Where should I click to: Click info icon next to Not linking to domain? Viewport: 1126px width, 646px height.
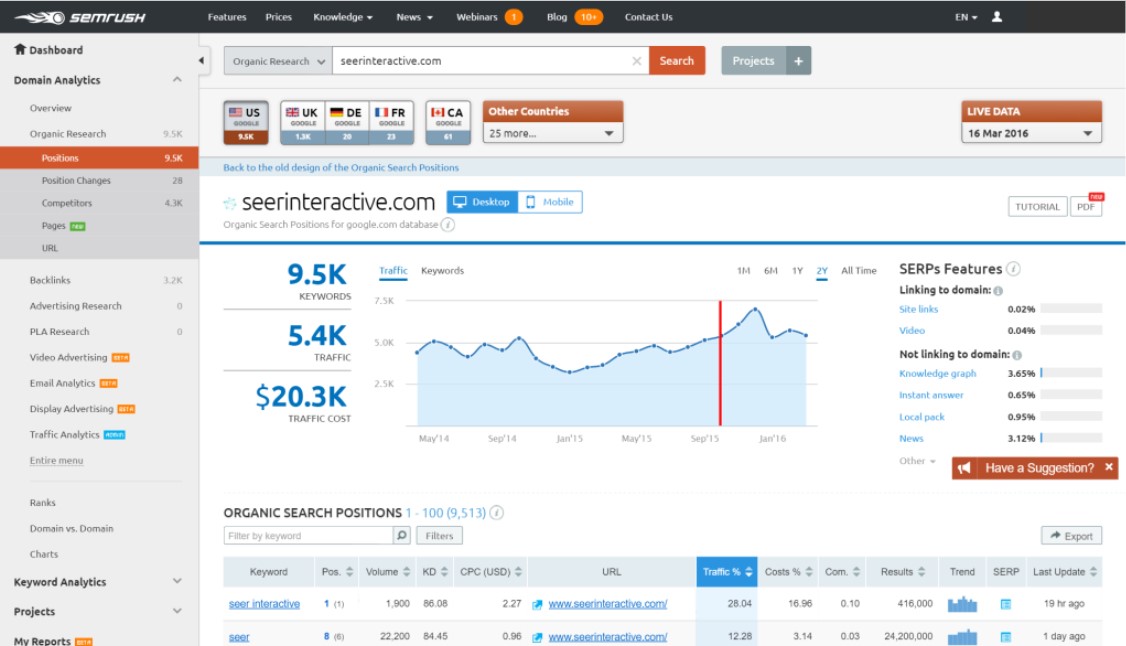[x=1017, y=355]
